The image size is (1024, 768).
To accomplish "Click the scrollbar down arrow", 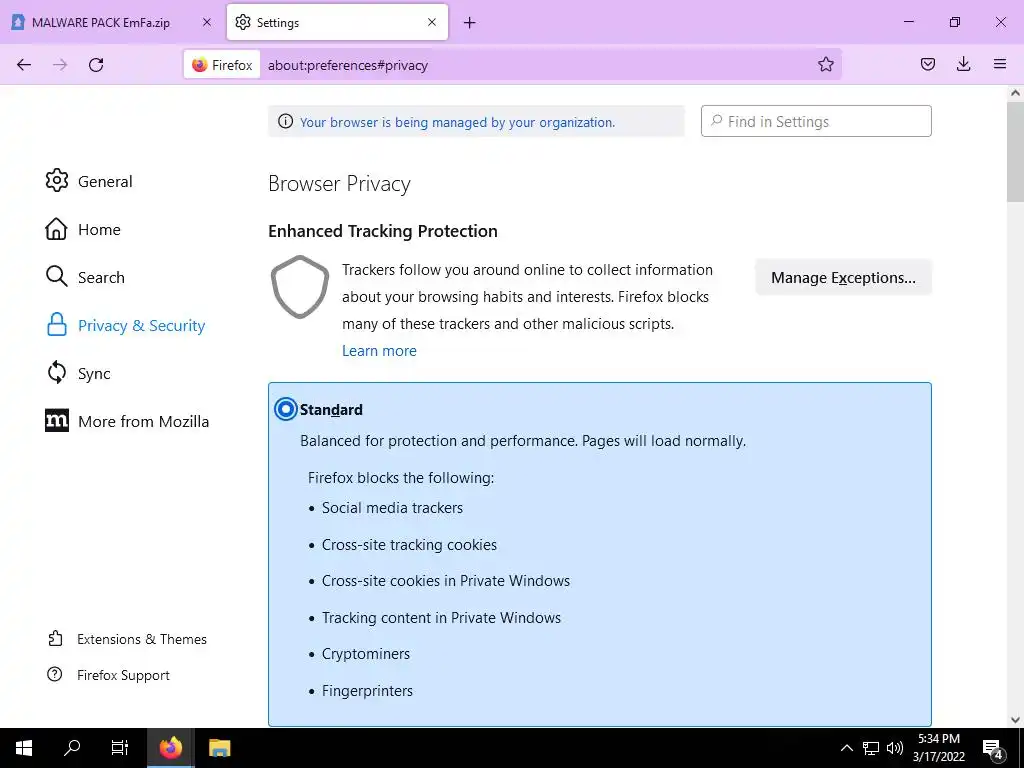I will click(1015, 720).
